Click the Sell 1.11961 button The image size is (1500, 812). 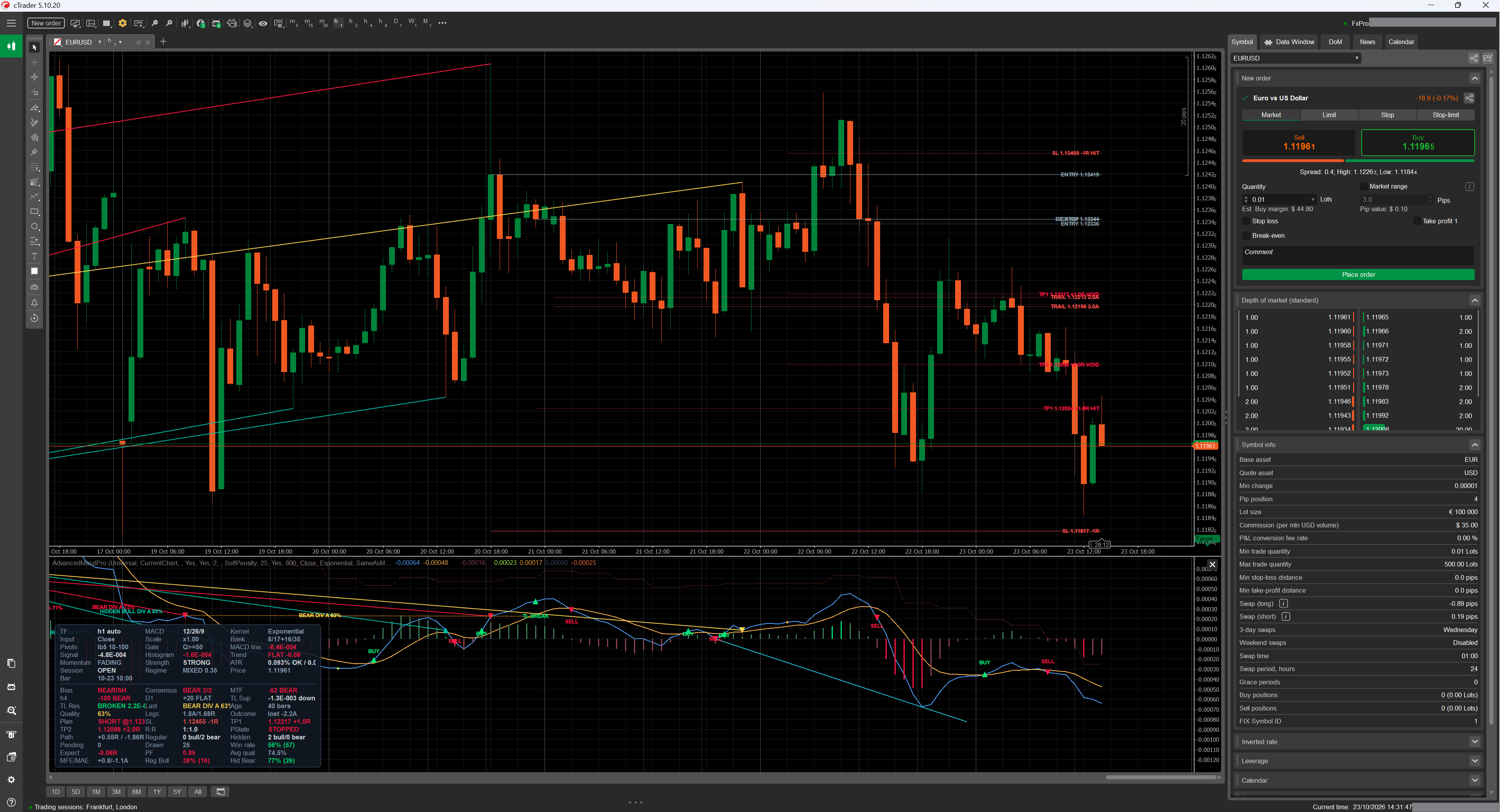(1298, 142)
